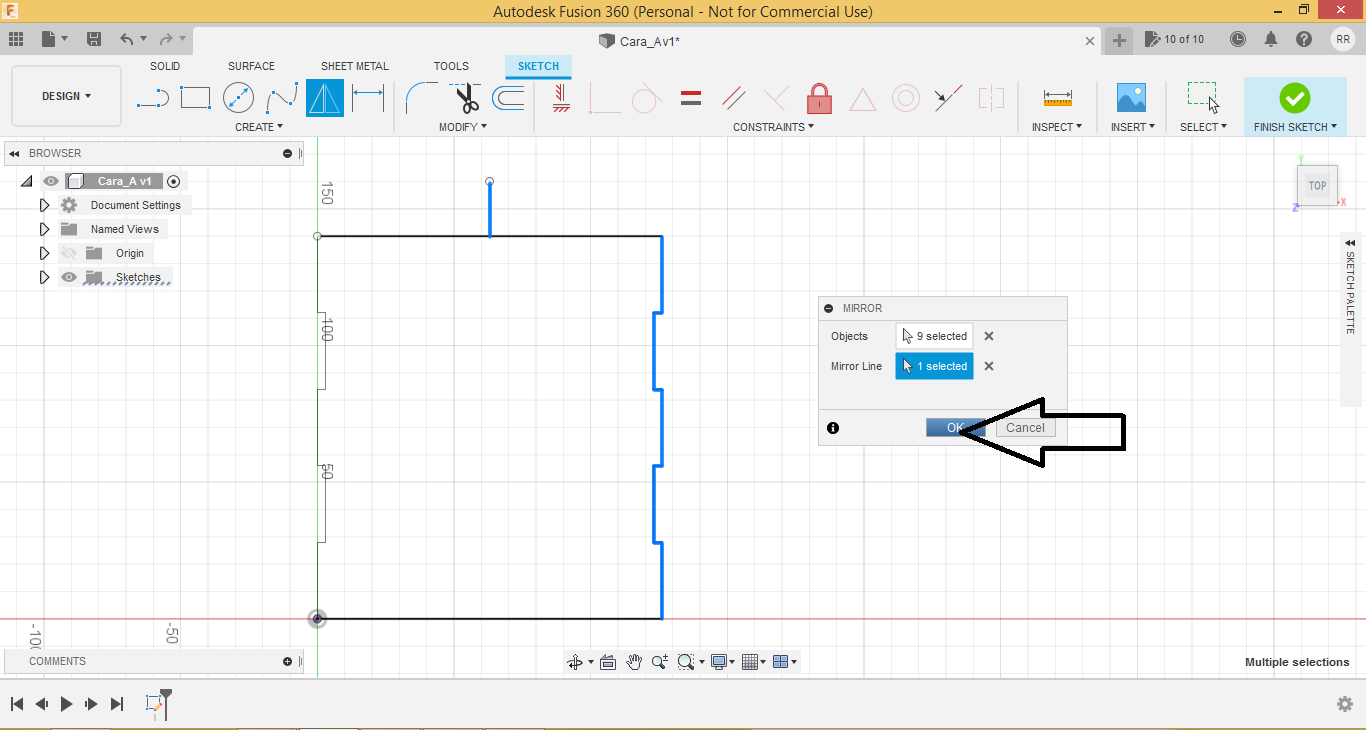
Task: Switch to the Sheet Metal tab
Action: click(x=355, y=66)
